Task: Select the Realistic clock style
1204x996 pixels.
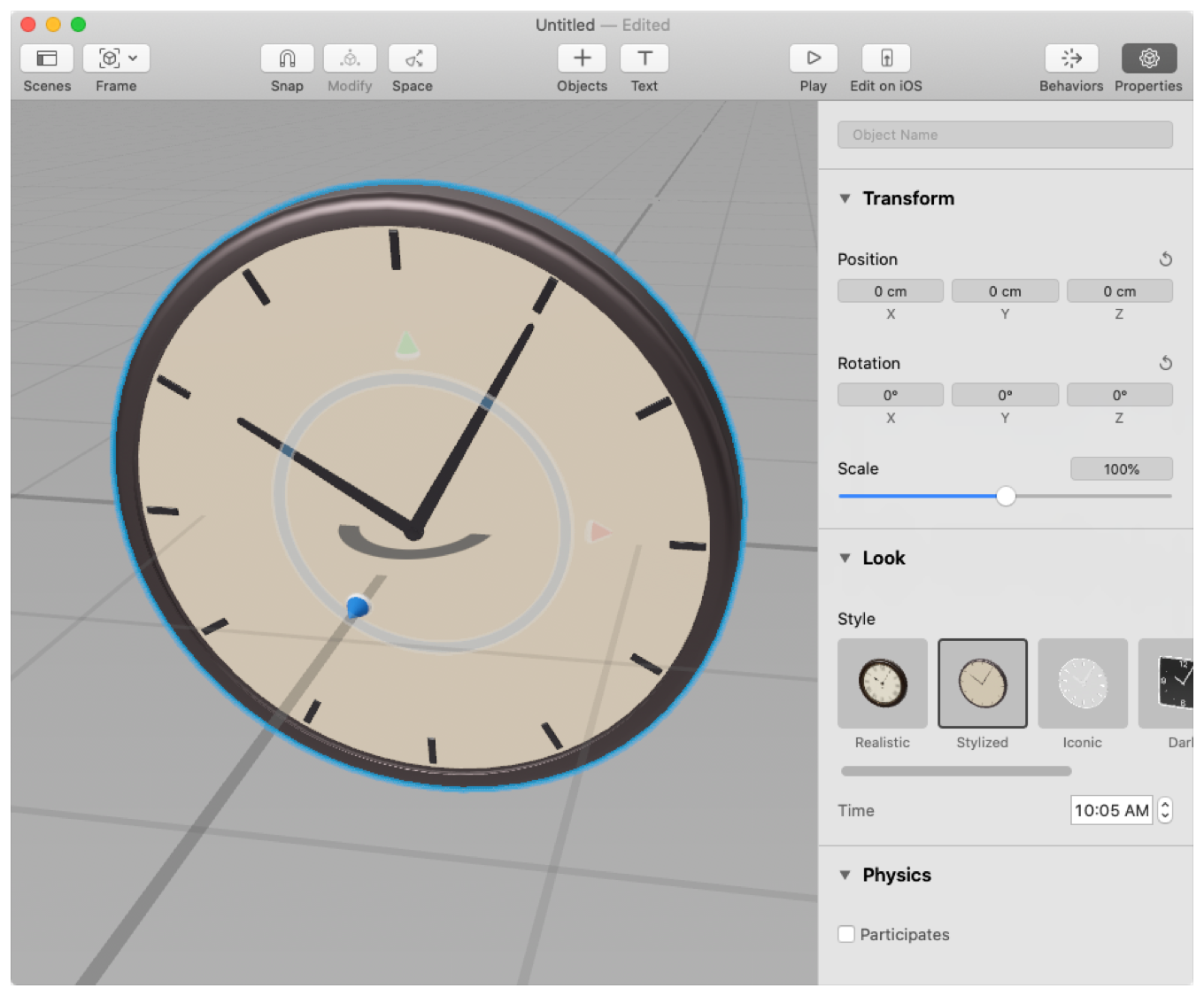Action: (882, 683)
